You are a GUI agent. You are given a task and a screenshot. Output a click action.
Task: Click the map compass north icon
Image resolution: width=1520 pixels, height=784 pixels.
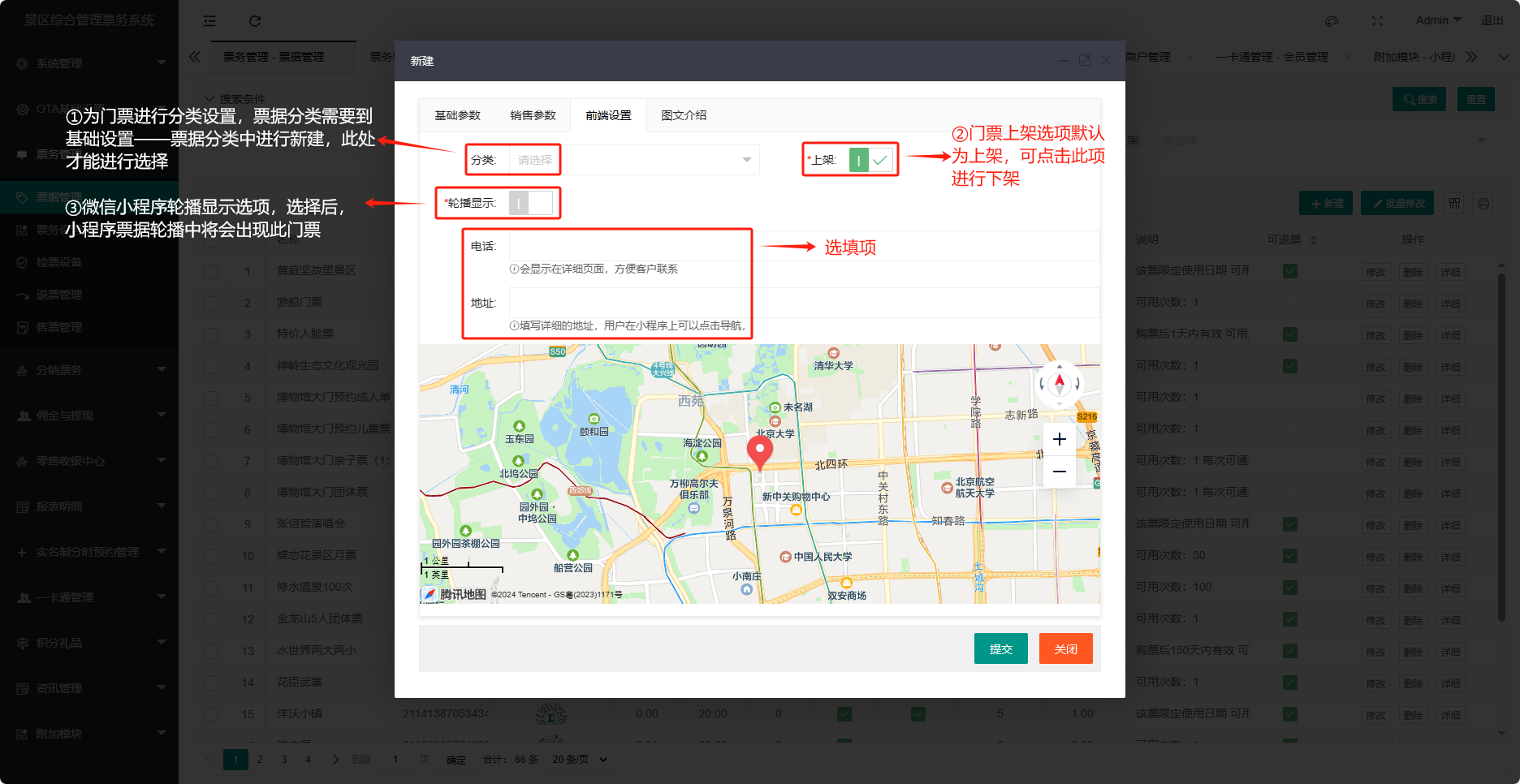pos(1060,383)
